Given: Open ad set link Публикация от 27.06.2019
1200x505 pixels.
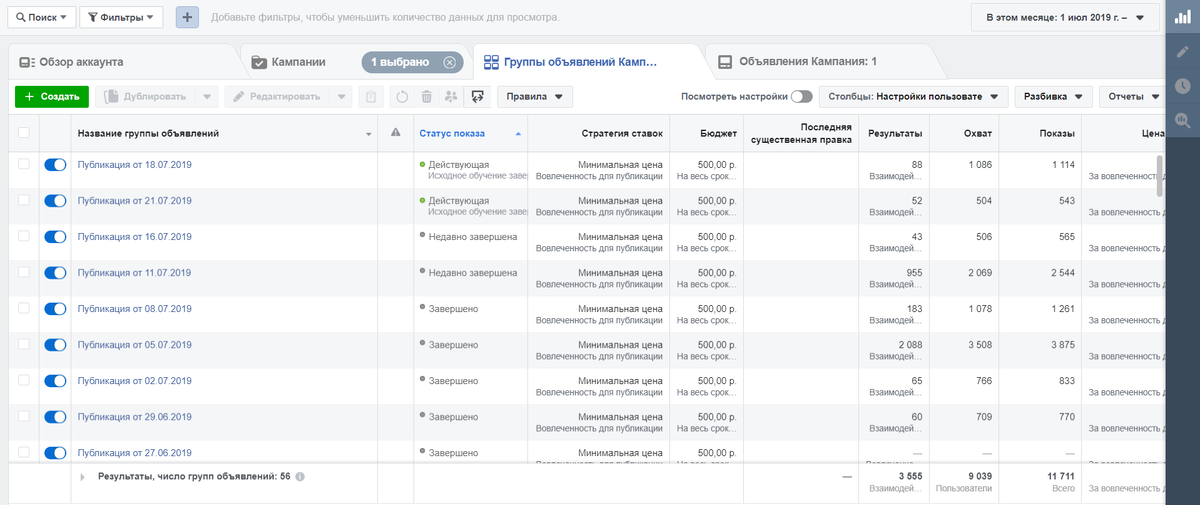Looking at the screenshot, I should (x=135, y=453).
